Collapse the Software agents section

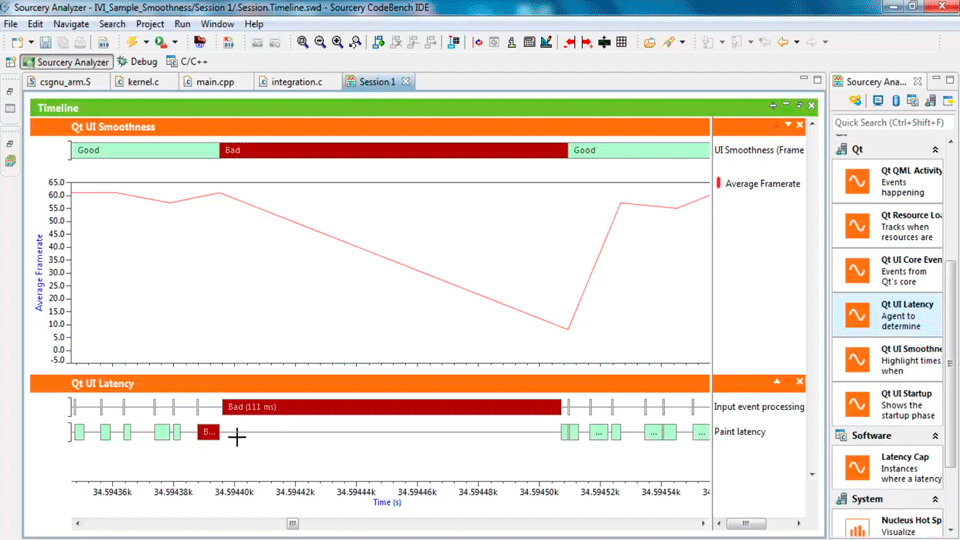[x=935, y=436]
